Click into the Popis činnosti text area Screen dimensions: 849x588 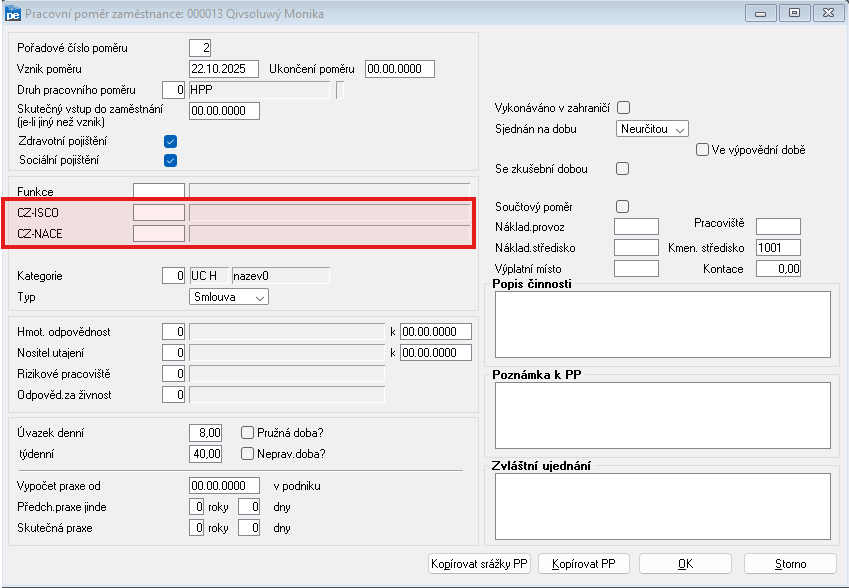pos(660,324)
